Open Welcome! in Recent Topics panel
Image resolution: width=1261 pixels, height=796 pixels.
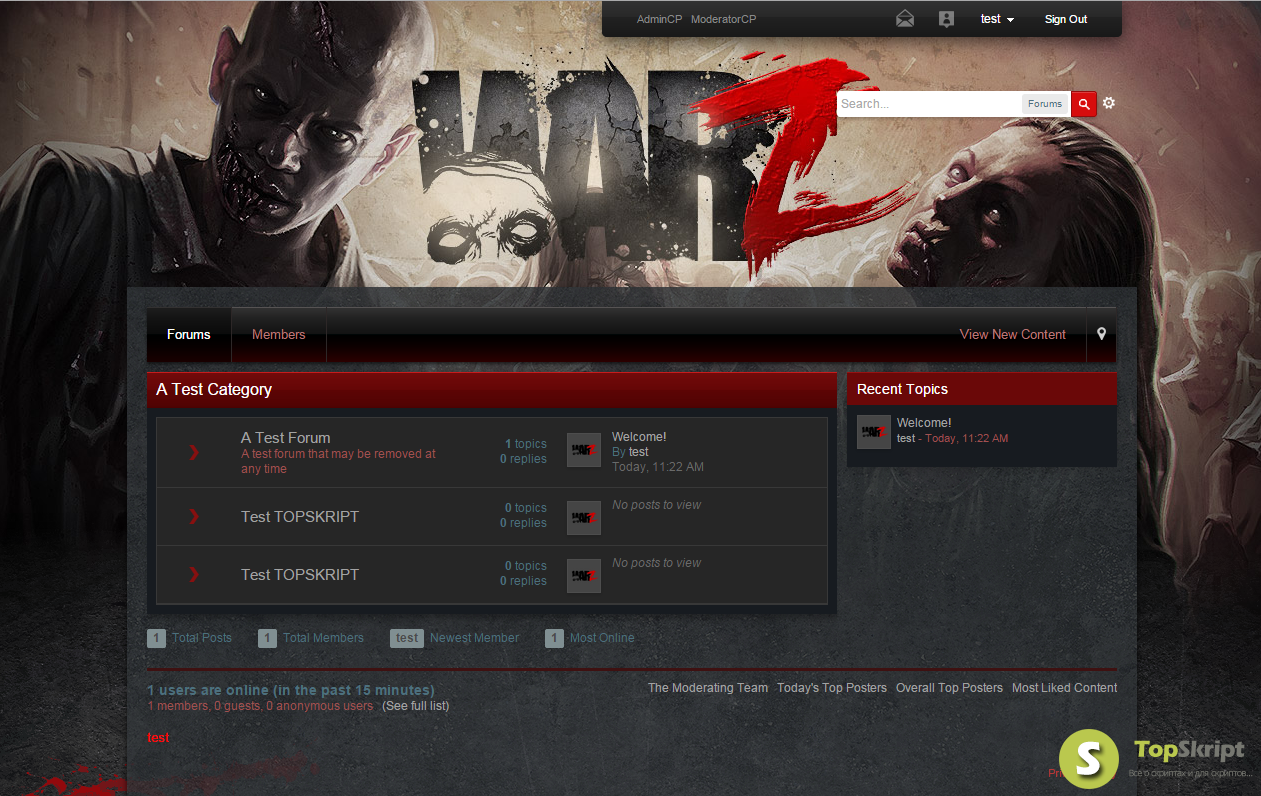pos(924,423)
